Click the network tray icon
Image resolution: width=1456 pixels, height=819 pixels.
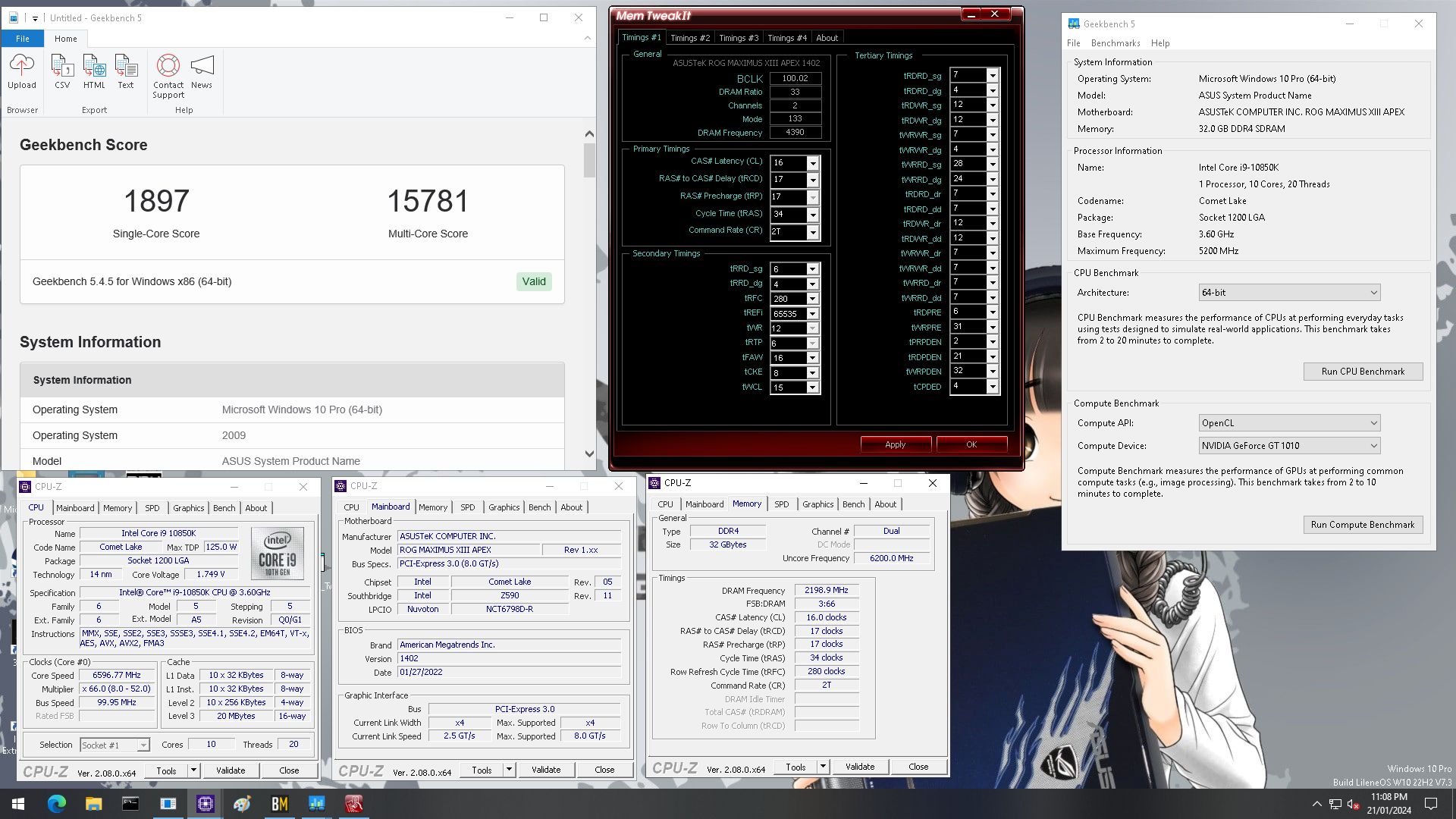[x=1335, y=804]
